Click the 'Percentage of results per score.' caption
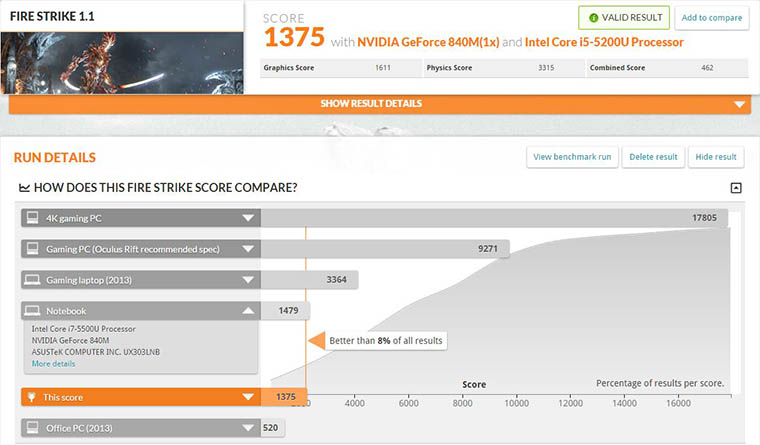The width and height of the screenshot is (760, 445). point(660,383)
